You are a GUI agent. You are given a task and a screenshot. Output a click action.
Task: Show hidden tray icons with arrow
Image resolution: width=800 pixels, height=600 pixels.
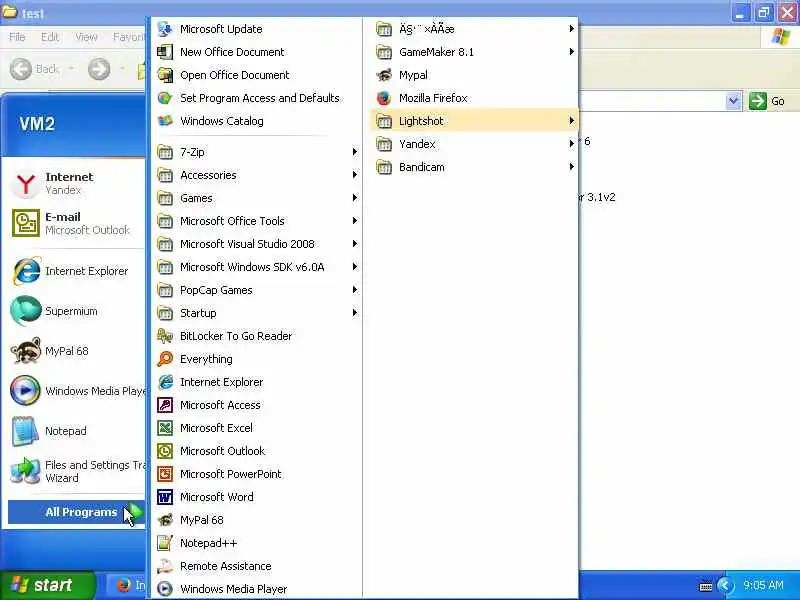(724, 585)
